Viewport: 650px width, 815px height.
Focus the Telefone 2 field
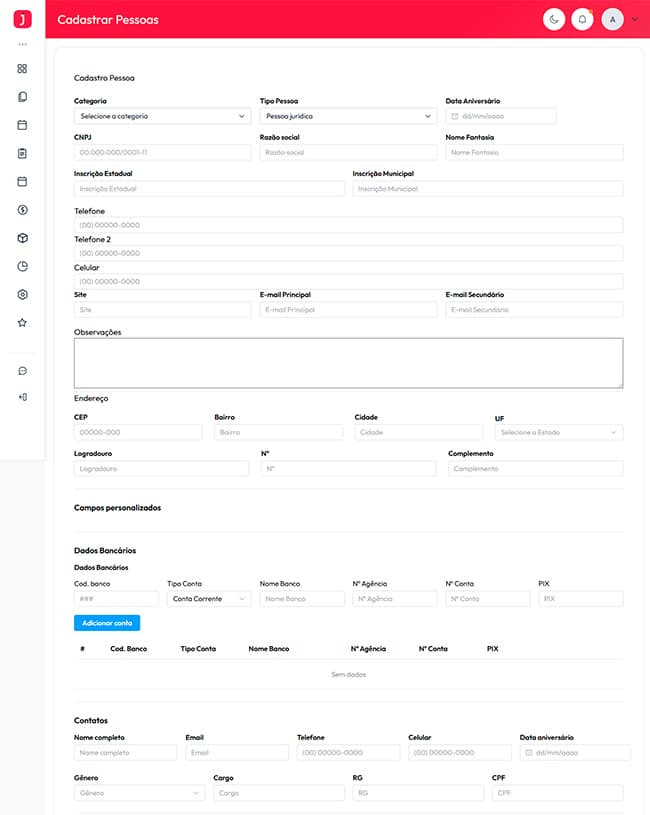click(349, 253)
